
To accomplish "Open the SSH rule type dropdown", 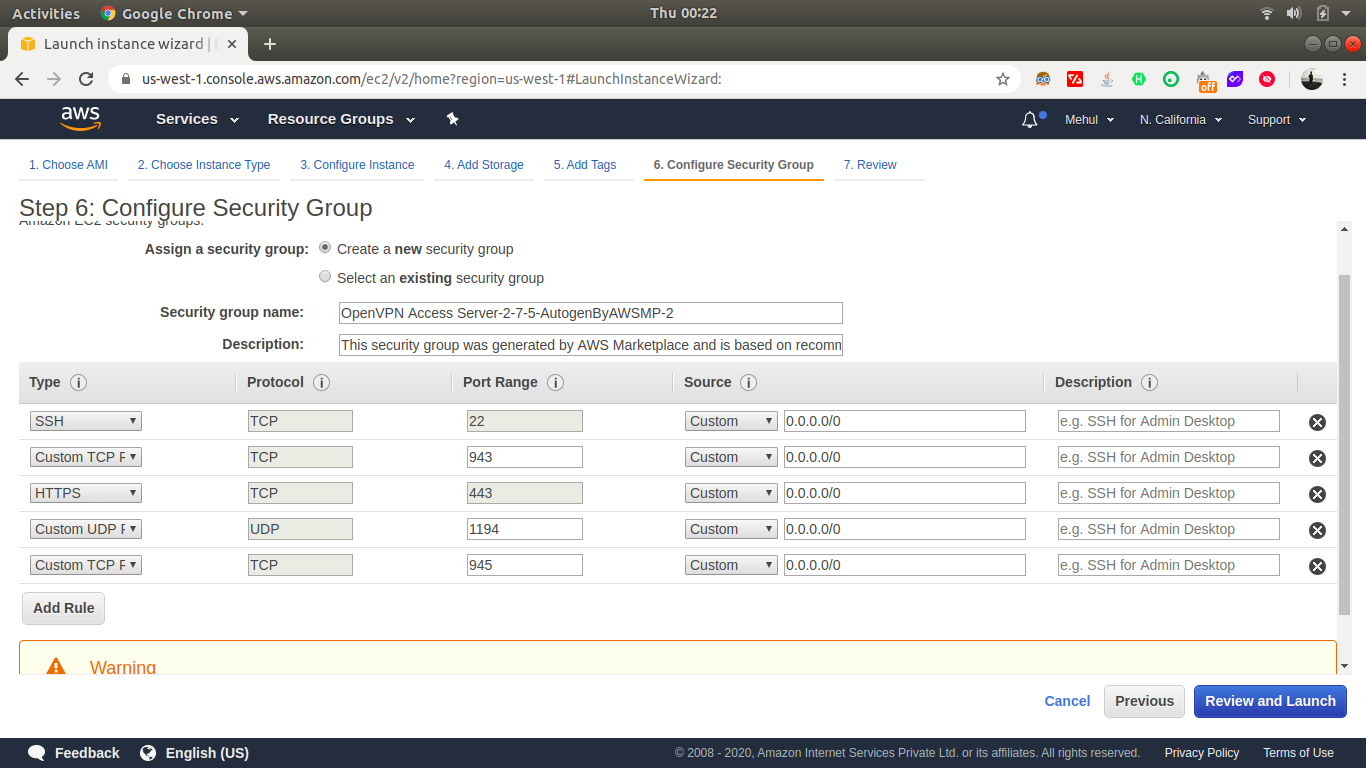I will click(x=86, y=421).
